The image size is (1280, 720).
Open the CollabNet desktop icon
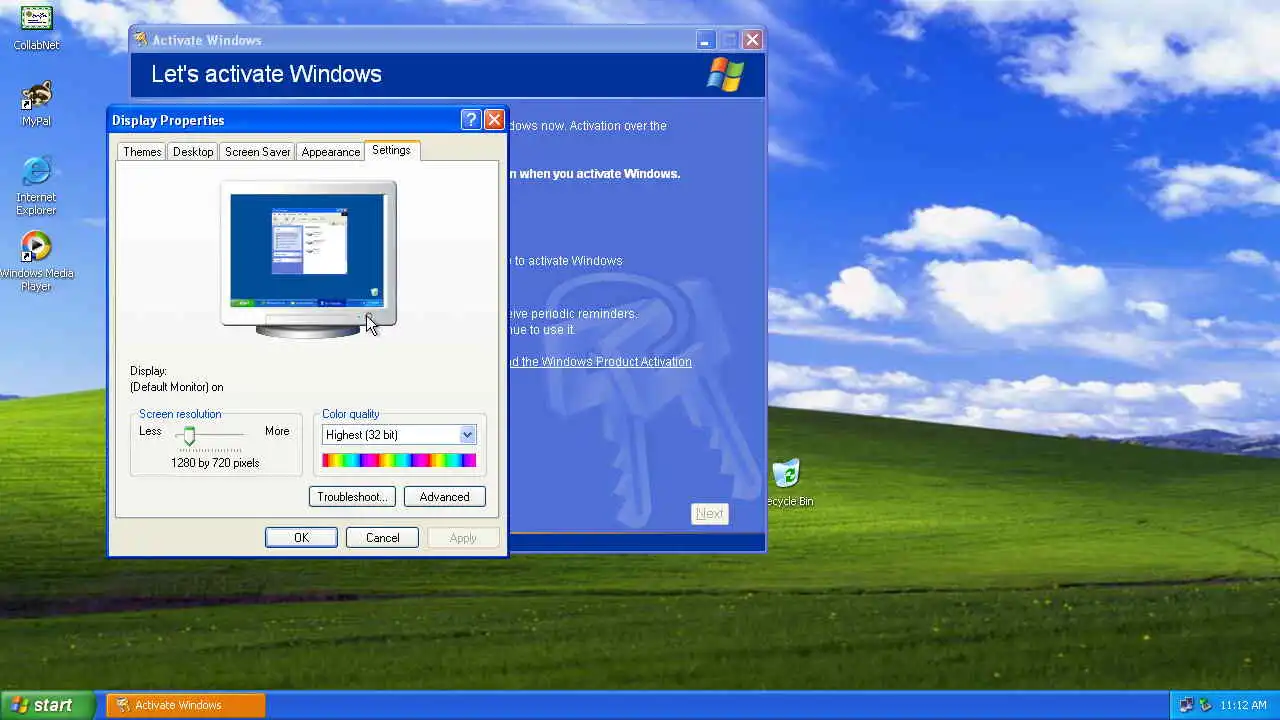37,27
